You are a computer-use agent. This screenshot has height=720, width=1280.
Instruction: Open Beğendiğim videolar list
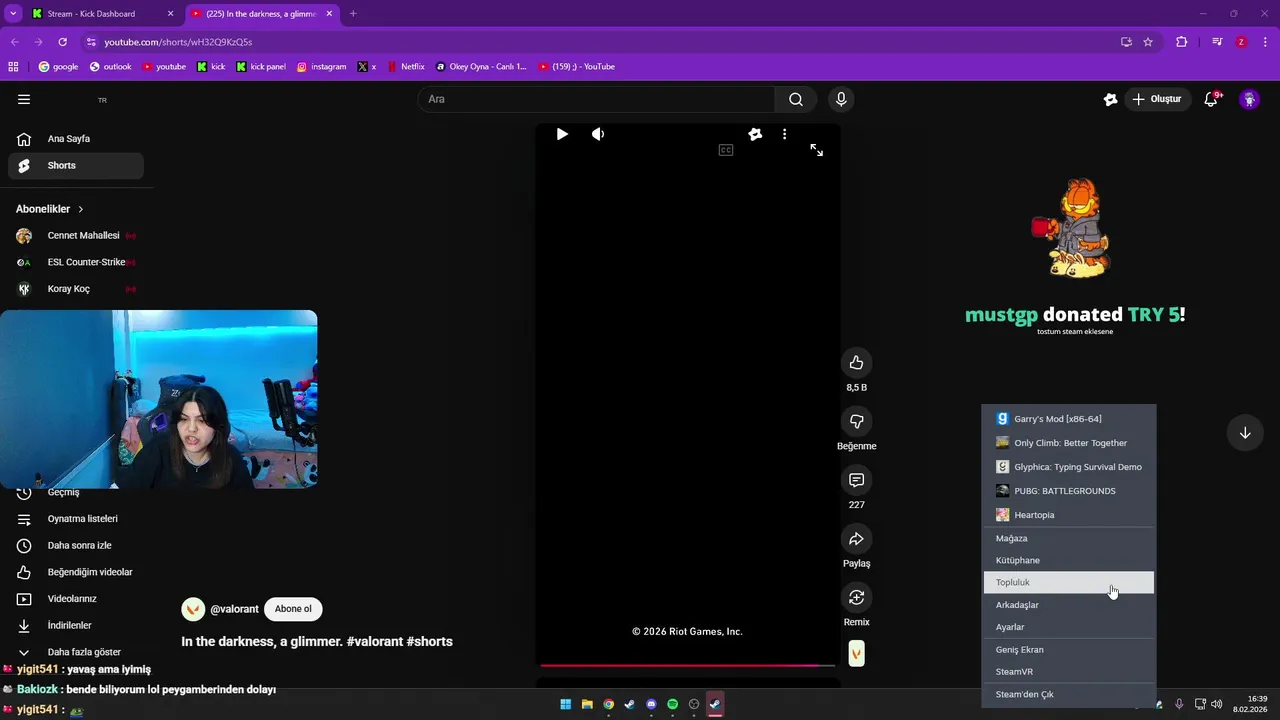(x=76, y=572)
